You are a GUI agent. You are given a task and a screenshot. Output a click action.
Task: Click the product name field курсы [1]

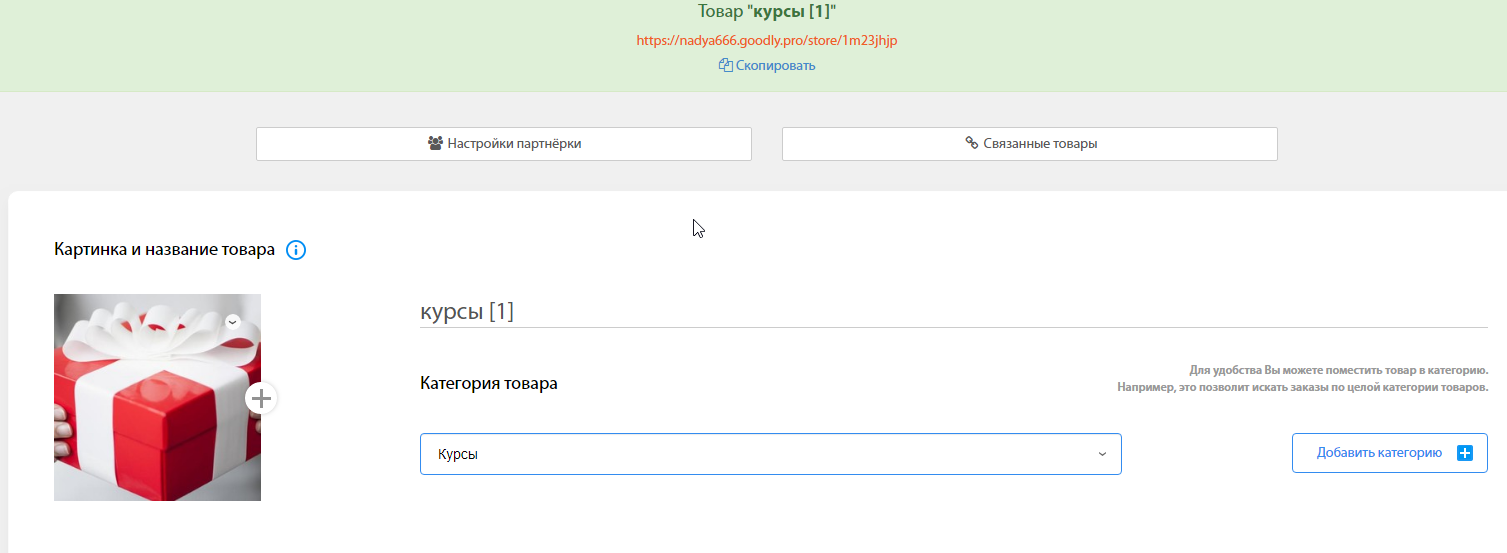(954, 312)
